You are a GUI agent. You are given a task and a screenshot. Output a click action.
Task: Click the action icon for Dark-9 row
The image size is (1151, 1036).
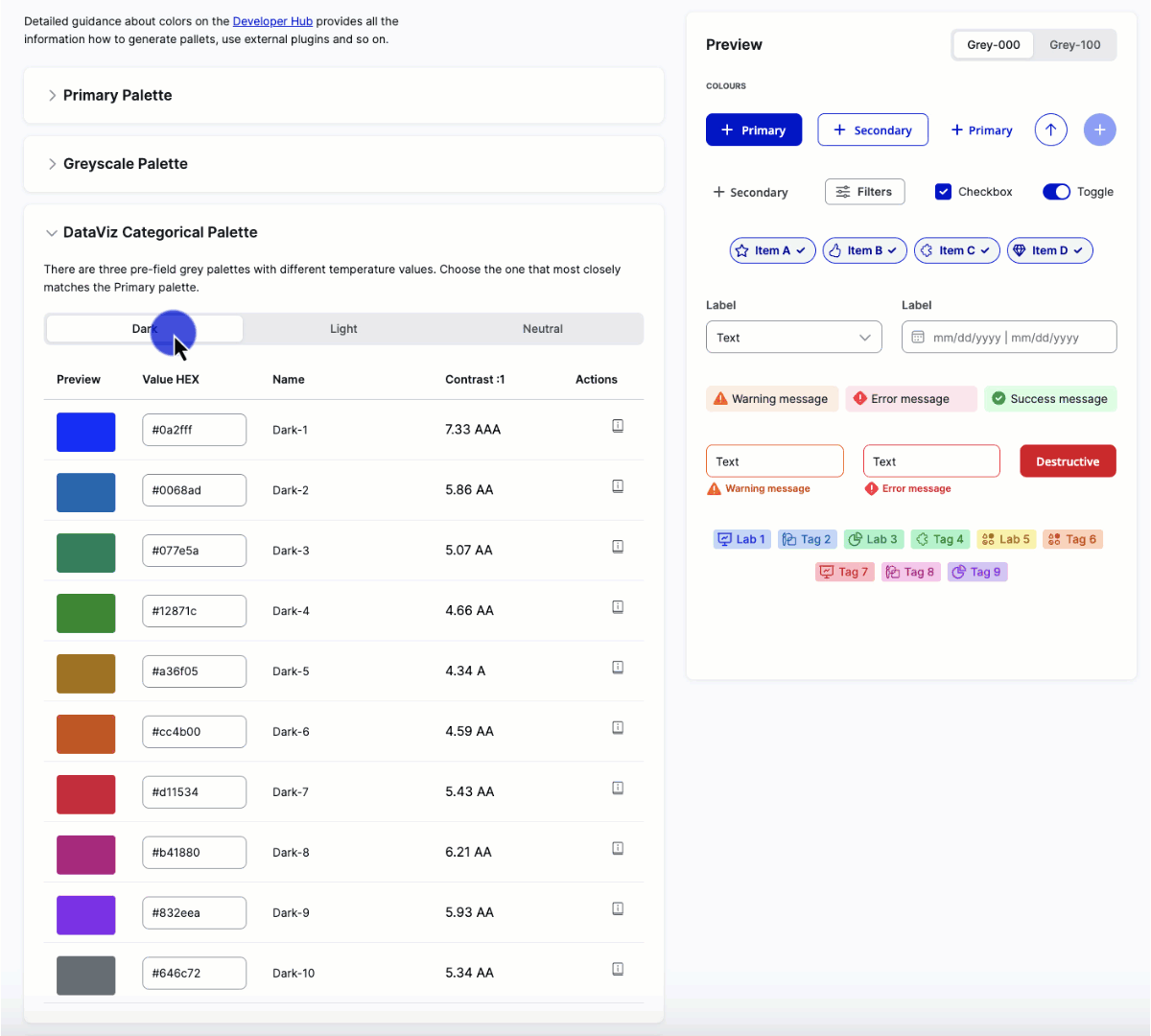[x=618, y=908]
